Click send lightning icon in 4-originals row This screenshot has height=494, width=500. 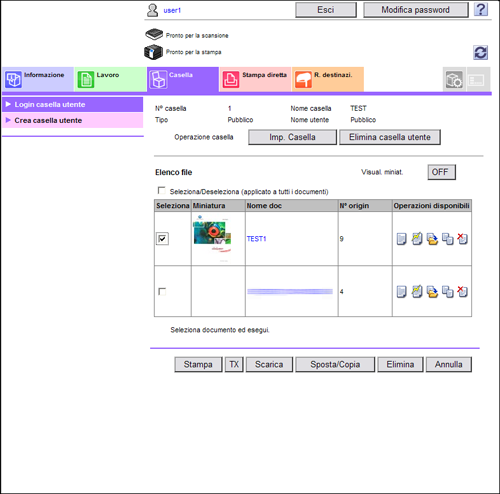point(417,292)
